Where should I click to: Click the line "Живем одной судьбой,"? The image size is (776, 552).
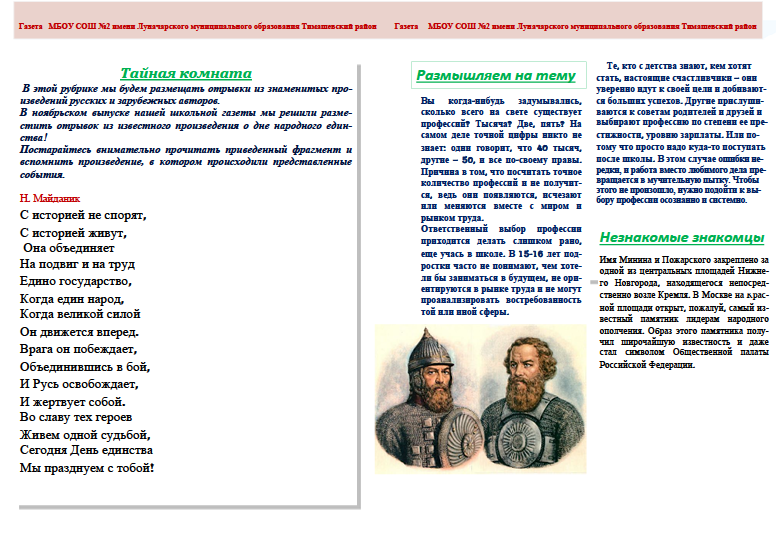click(x=85, y=435)
